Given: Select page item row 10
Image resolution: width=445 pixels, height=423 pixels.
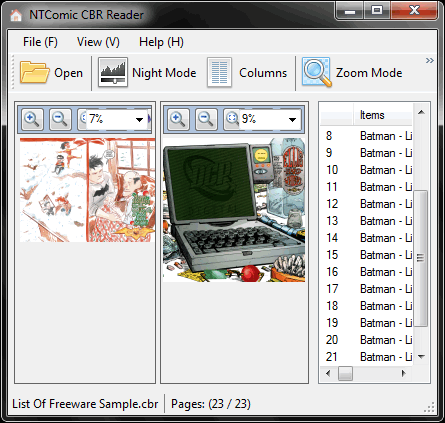Looking at the screenshot, I should tap(366, 170).
